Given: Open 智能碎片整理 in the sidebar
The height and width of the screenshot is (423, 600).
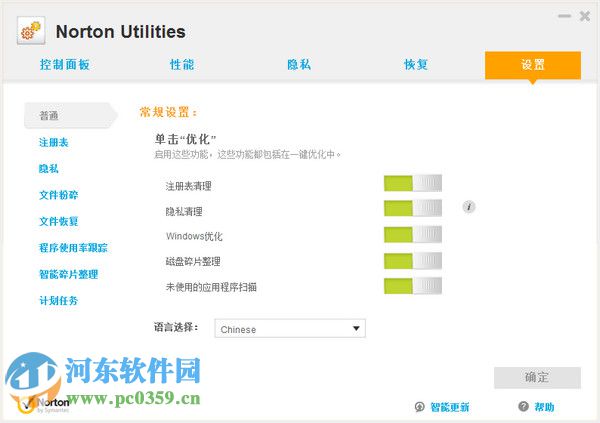Looking at the screenshot, I should coord(68,274).
